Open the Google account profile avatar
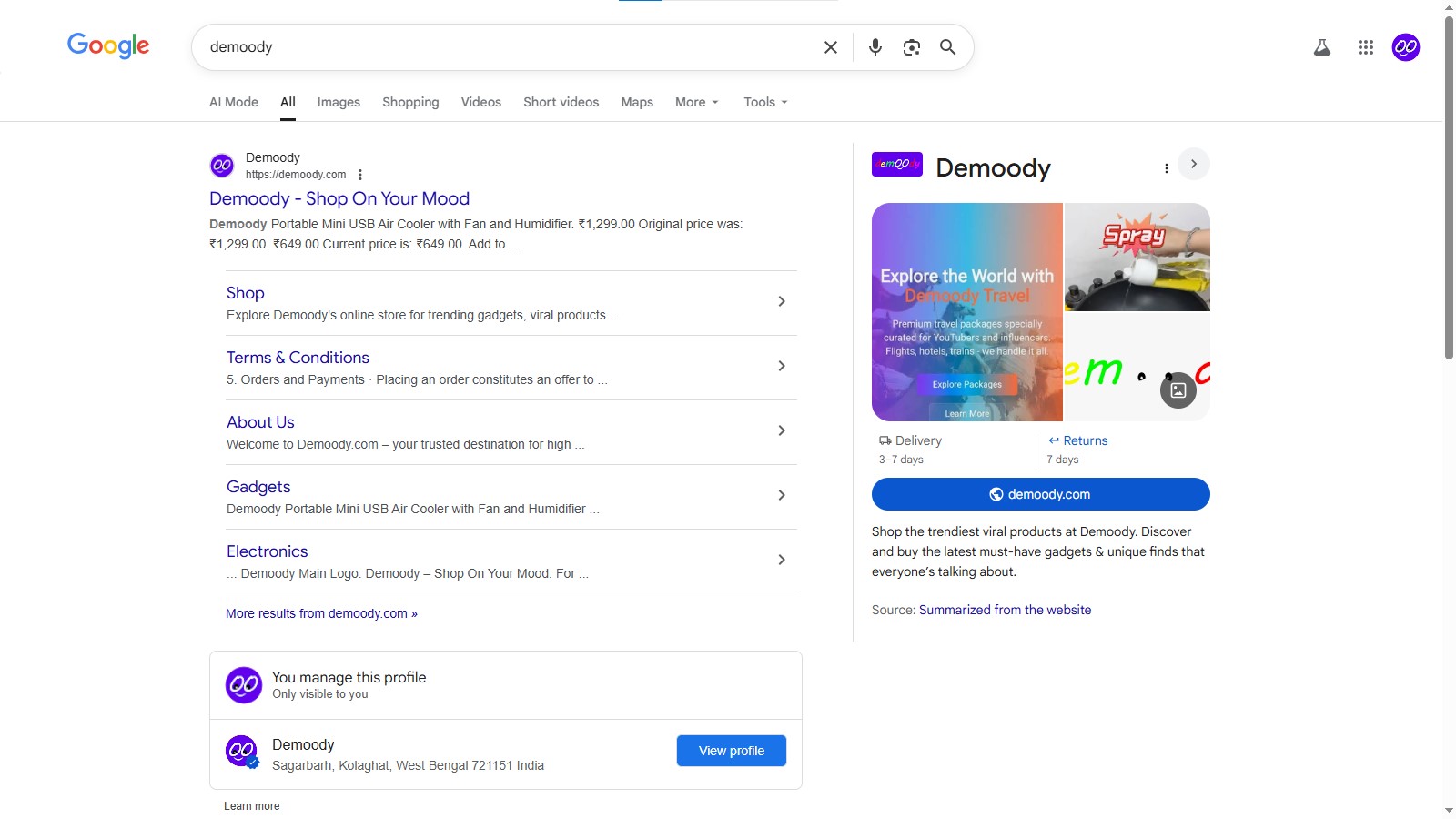 [x=1405, y=47]
